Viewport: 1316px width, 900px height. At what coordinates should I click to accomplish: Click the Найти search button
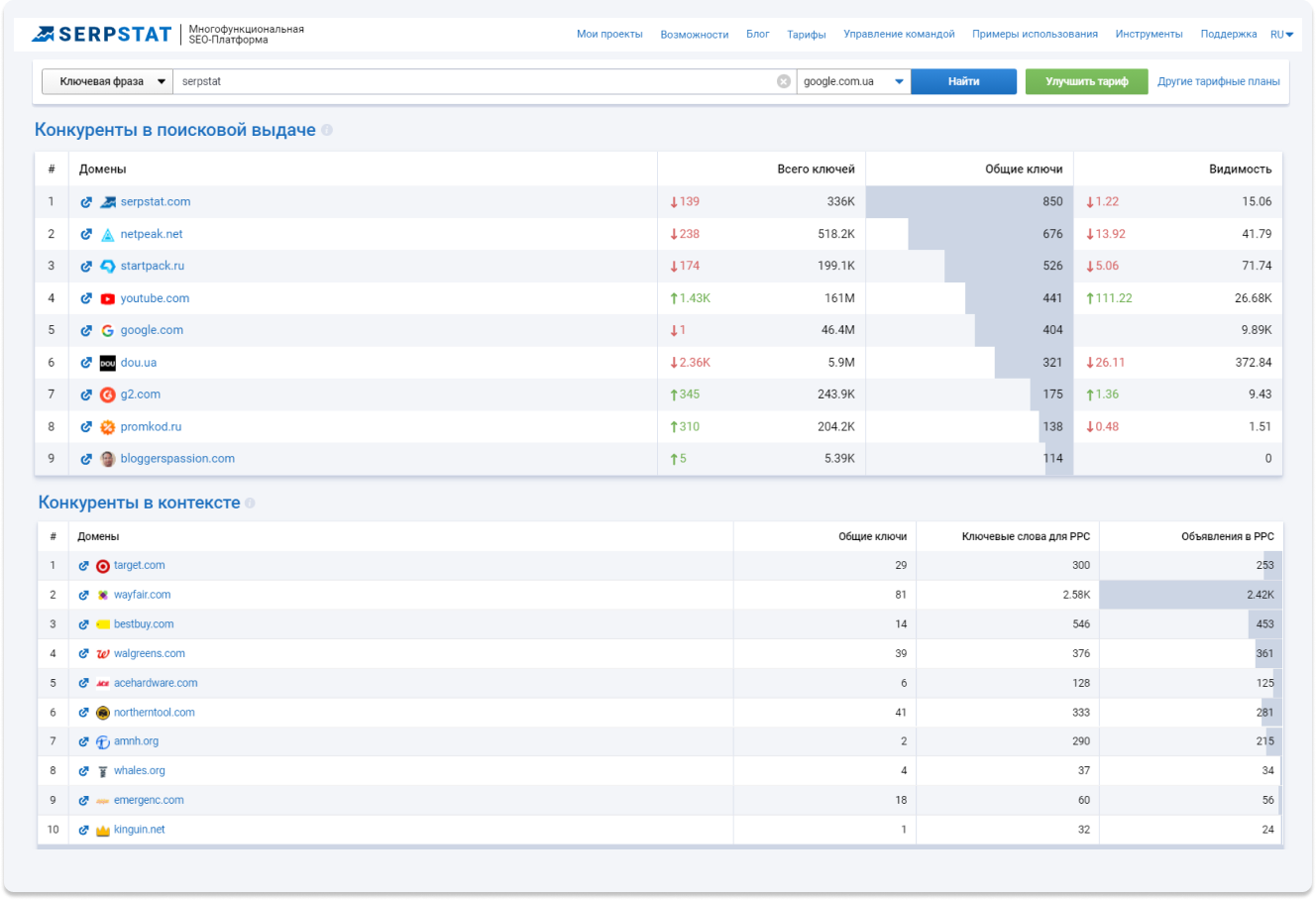point(963,81)
